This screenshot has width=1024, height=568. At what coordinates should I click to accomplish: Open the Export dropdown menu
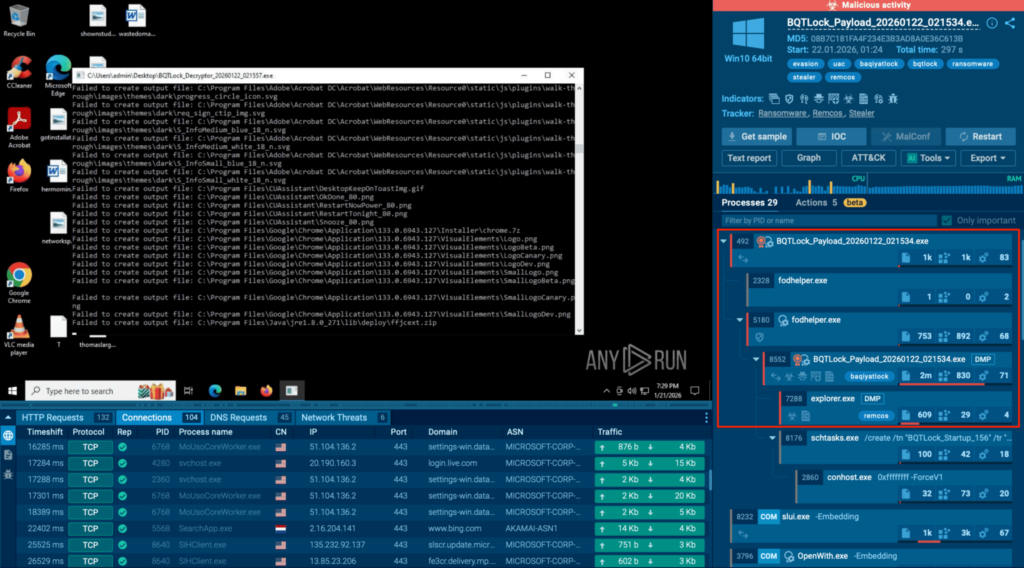click(988, 158)
